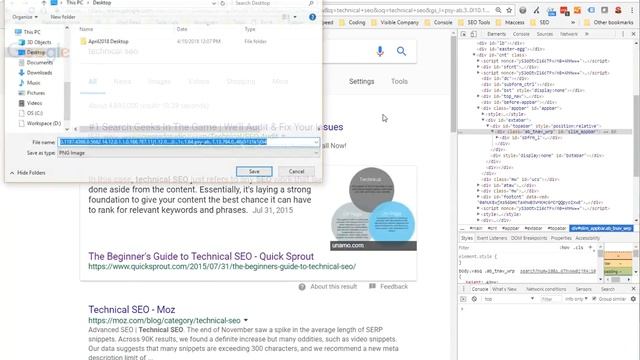Click the orange extension icon

[577, 10]
